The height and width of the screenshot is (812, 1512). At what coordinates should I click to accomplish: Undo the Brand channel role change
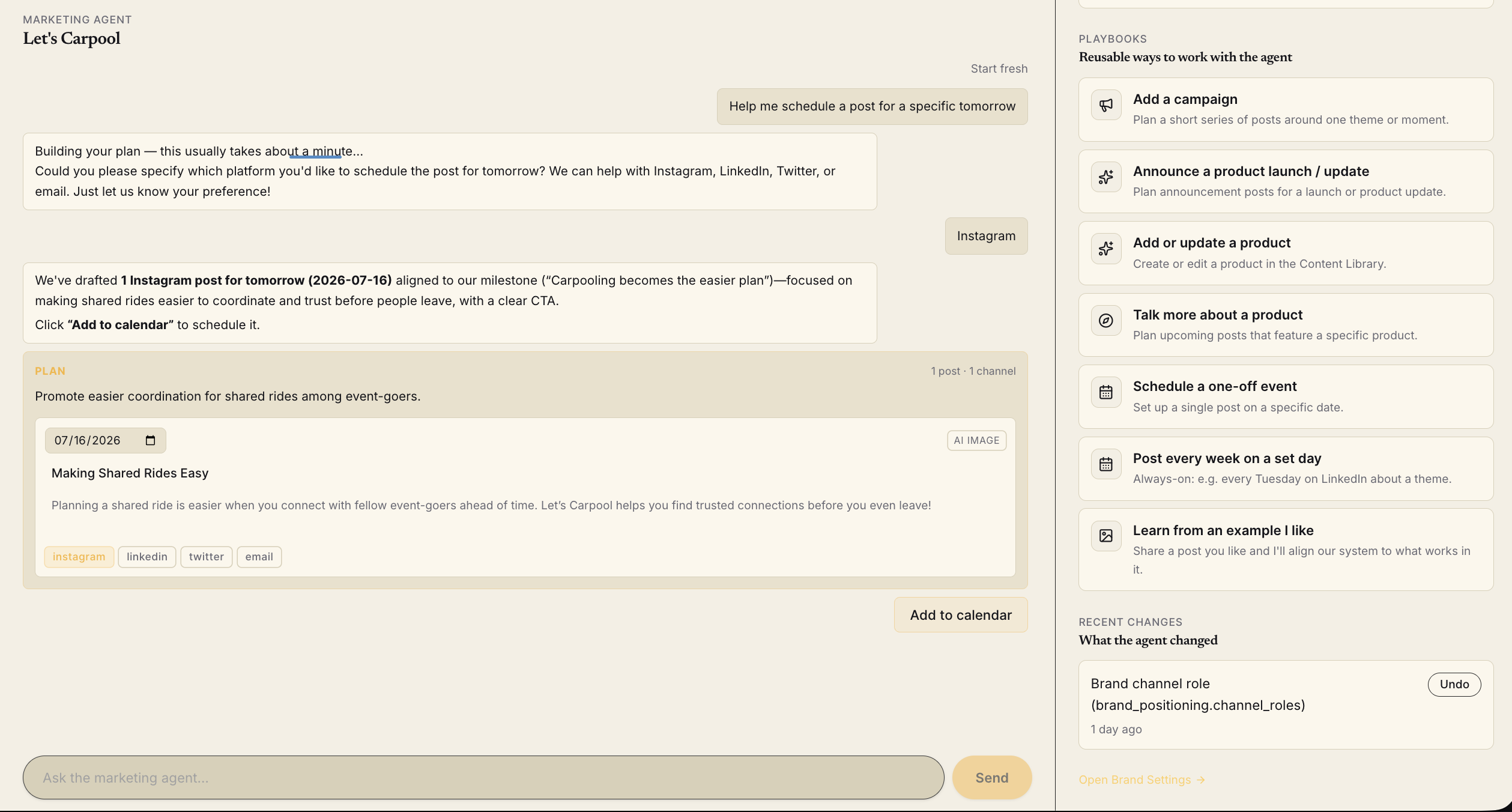(x=1454, y=684)
